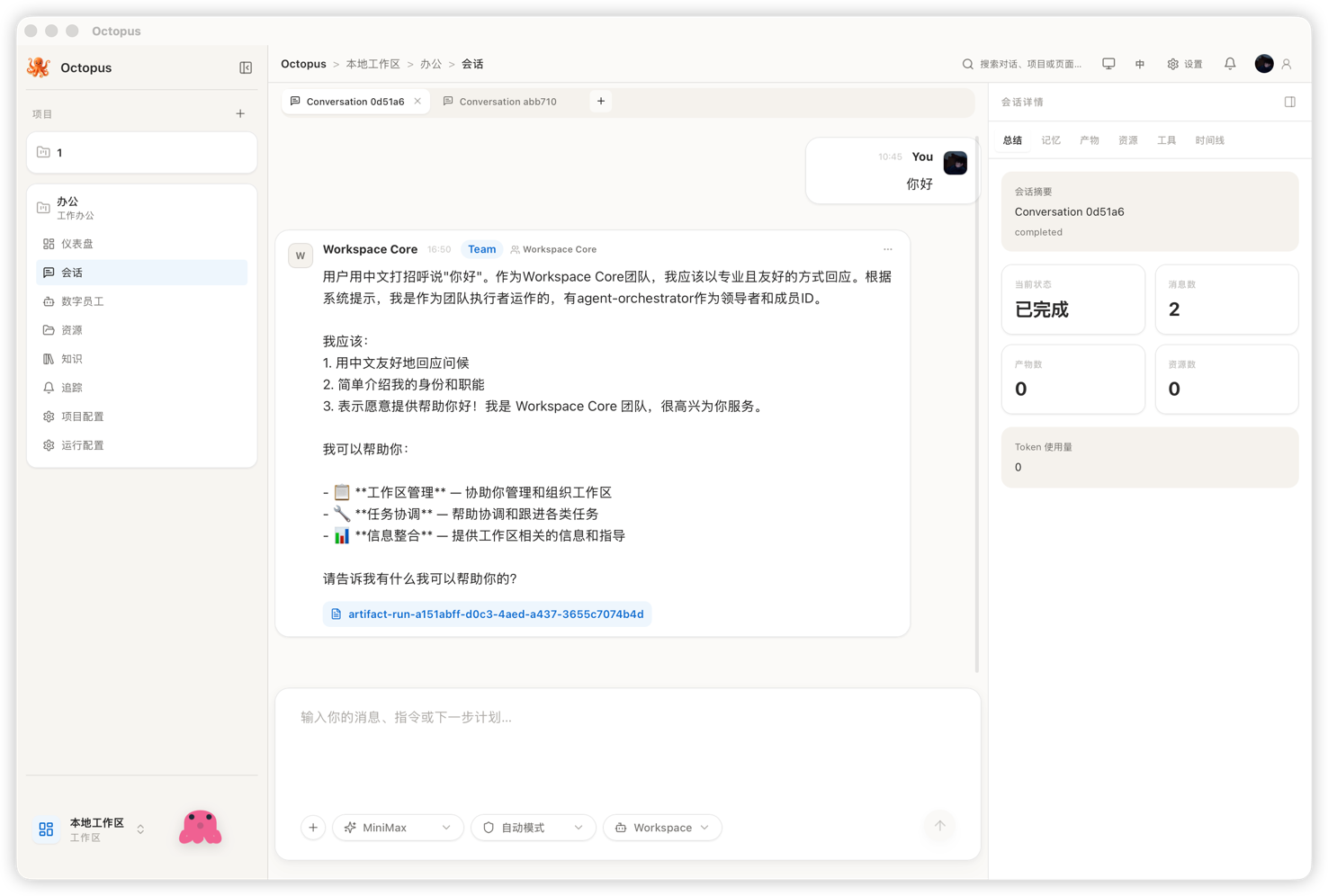Open 仪表盘 dashboard in sidebar
1328x896 pixels.
pos(141,244)
